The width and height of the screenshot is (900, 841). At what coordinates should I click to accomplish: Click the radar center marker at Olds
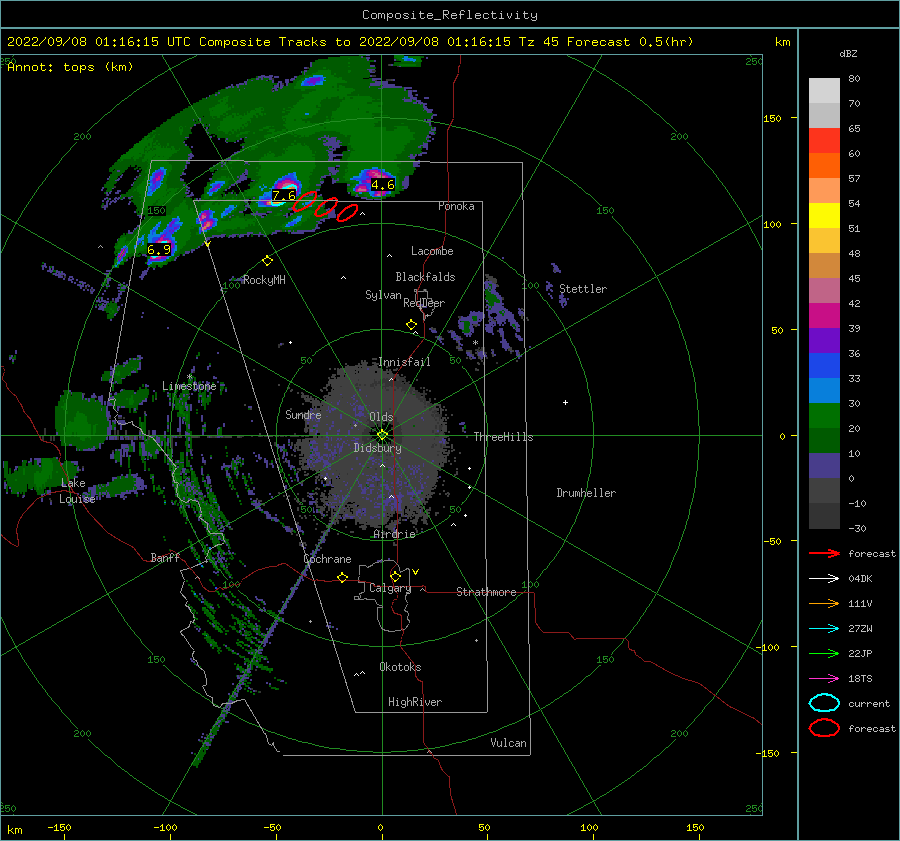382,435
